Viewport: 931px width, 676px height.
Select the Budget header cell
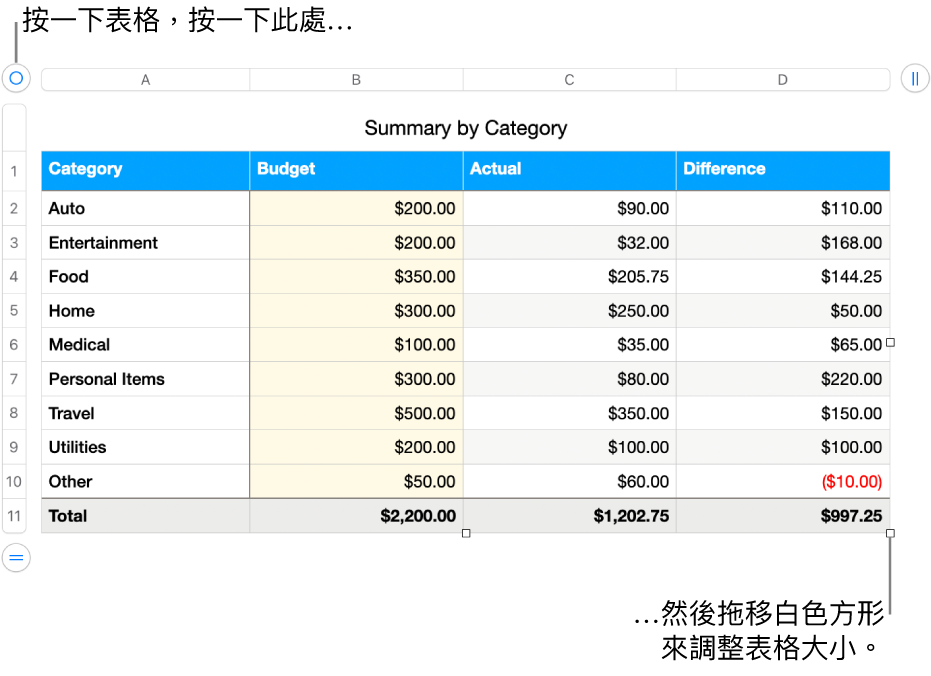(356, 170)
